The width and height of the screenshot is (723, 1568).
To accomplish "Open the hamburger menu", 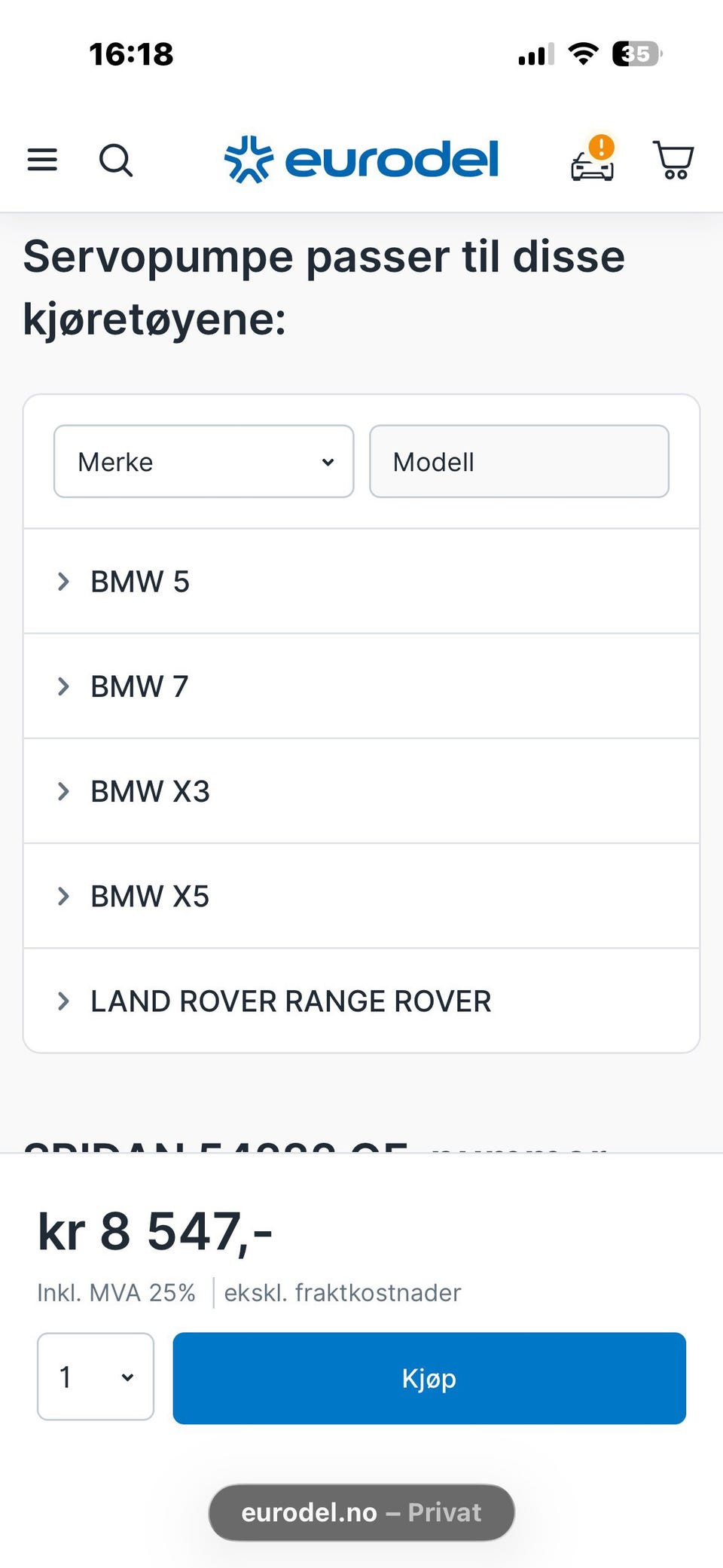I will tap(42, 160).
